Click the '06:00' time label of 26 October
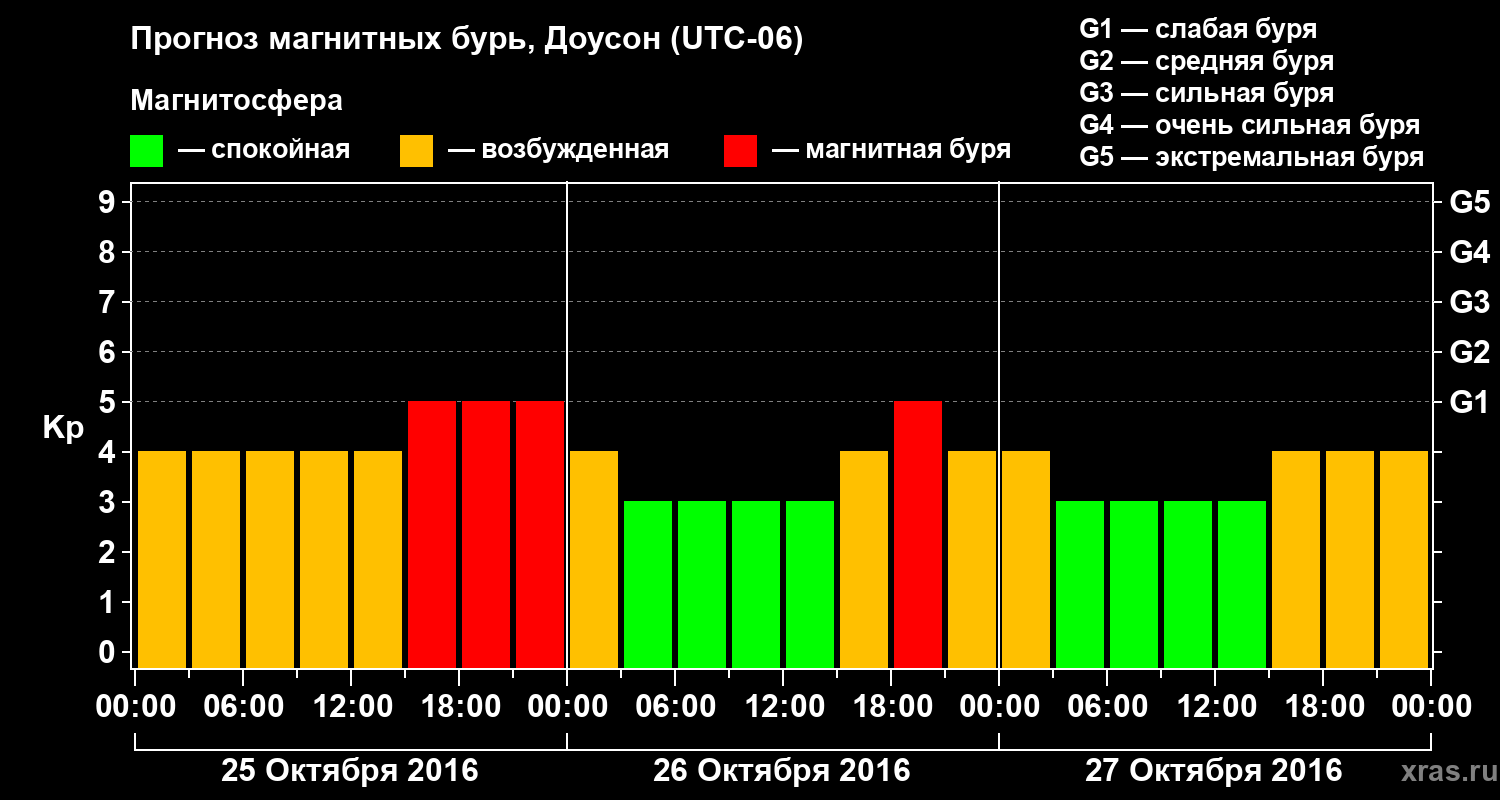Screen dimensions: 1500x800 (x=675, y=707)
